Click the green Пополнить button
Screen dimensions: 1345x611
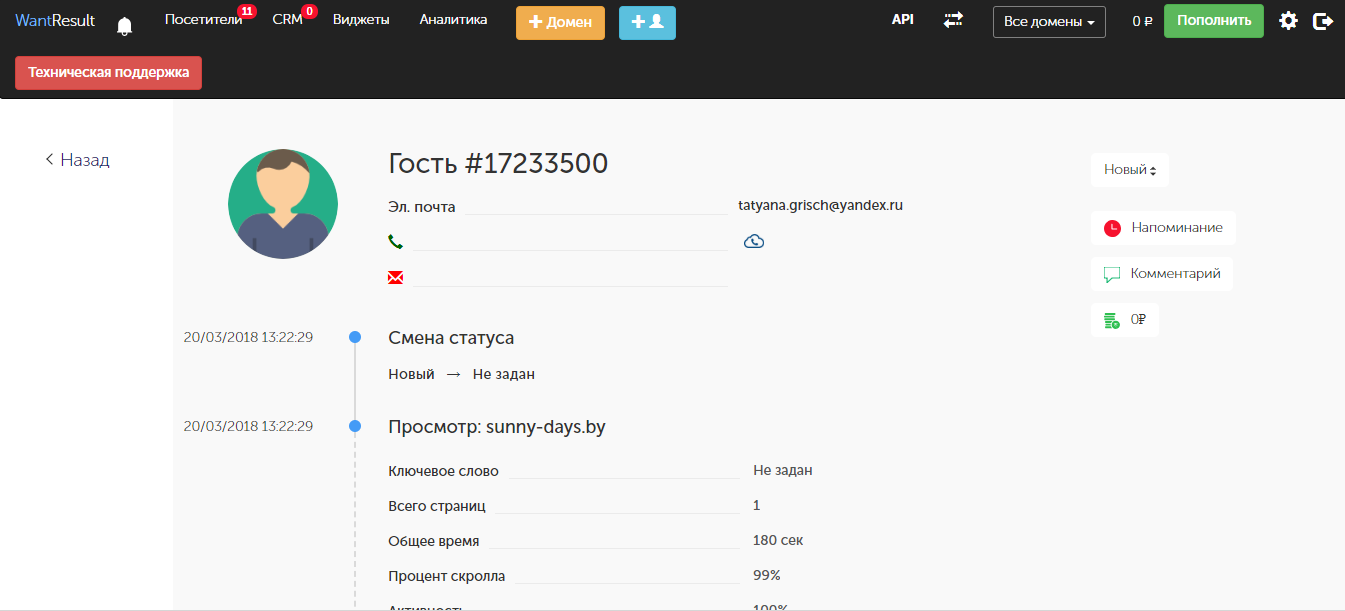click(x=1214, y=21)
